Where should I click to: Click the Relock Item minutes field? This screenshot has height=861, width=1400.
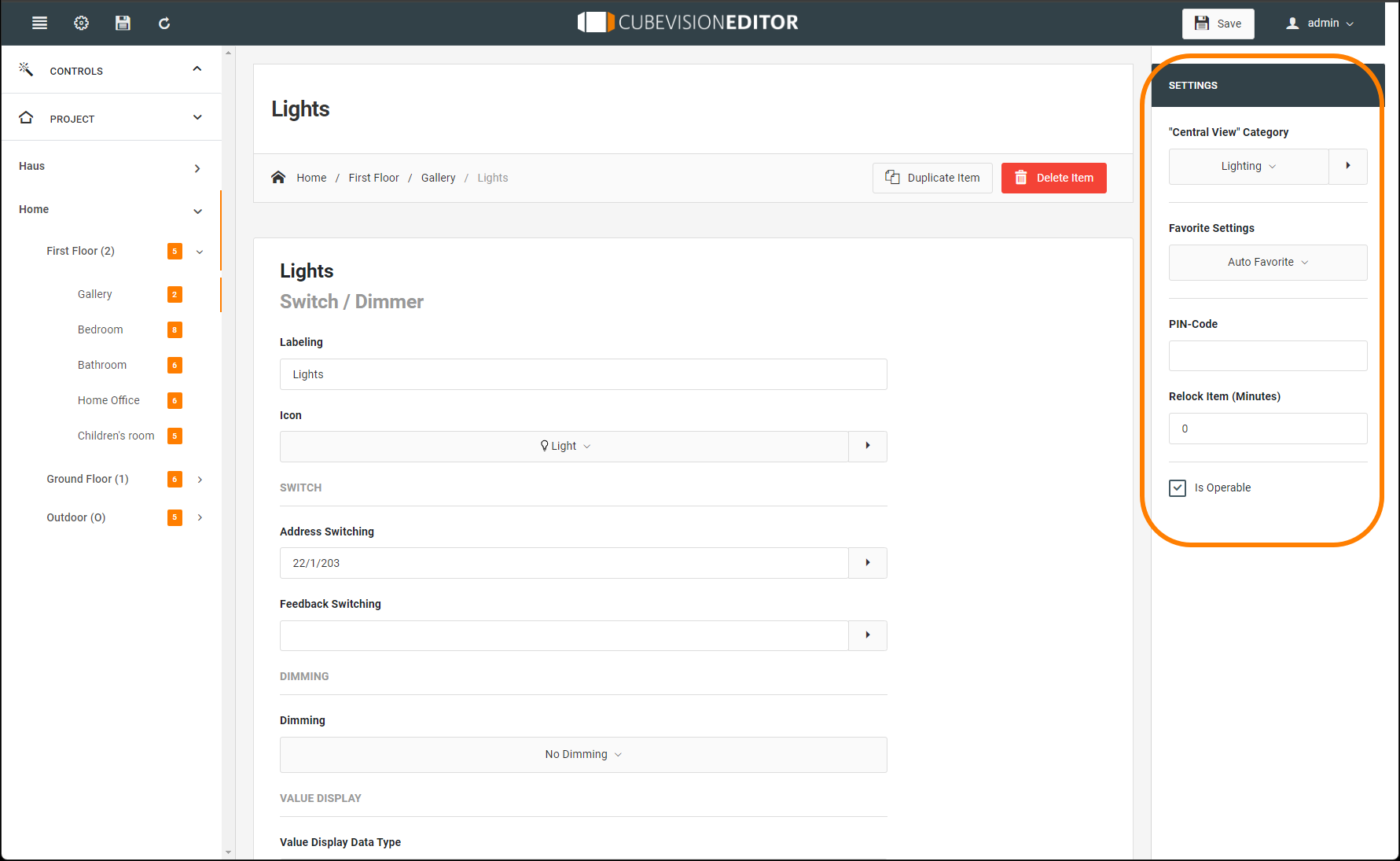(1268, 429)
